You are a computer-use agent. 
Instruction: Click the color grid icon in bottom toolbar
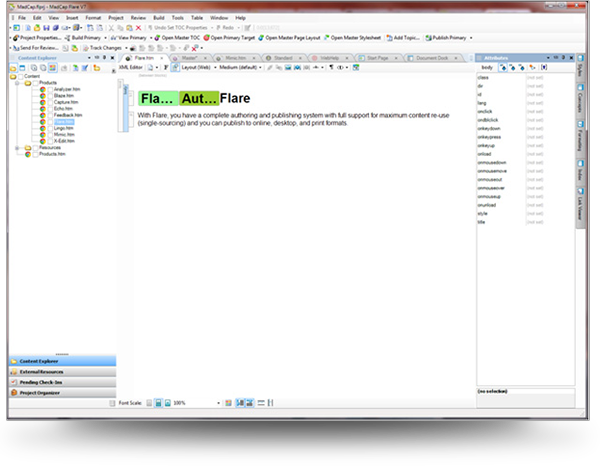pos(228,403)
